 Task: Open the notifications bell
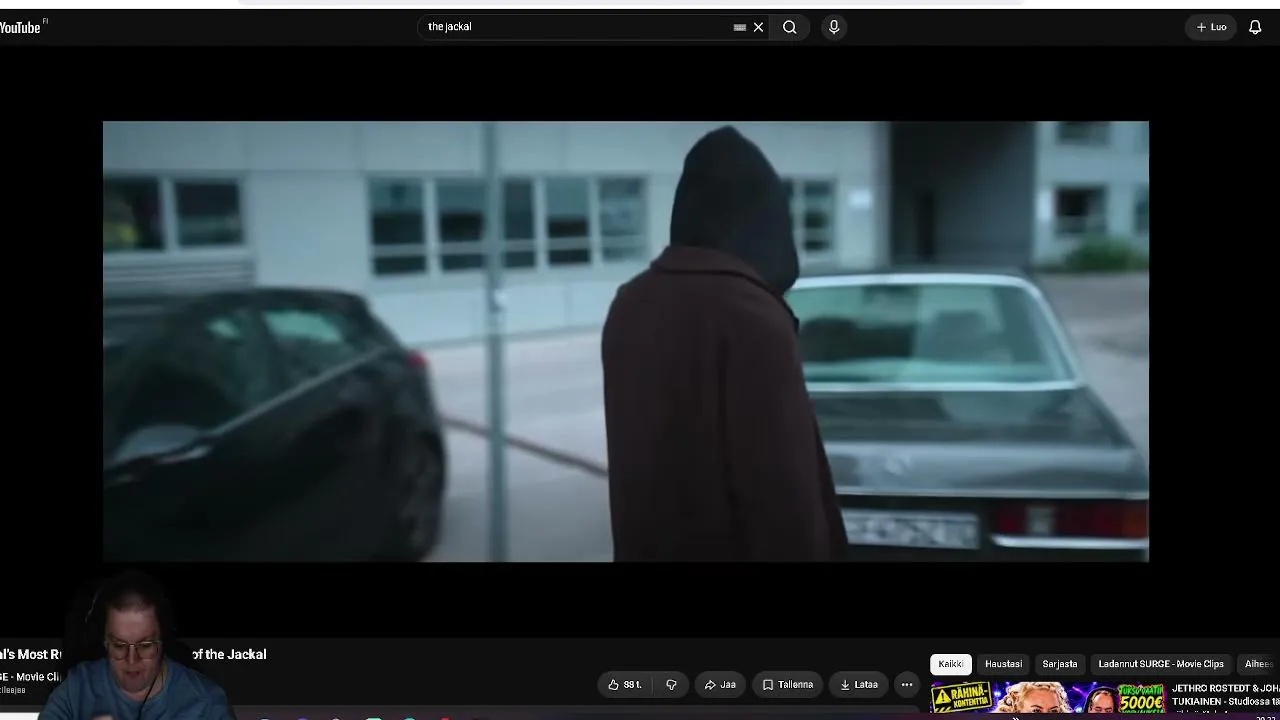tap(1255, 27)
